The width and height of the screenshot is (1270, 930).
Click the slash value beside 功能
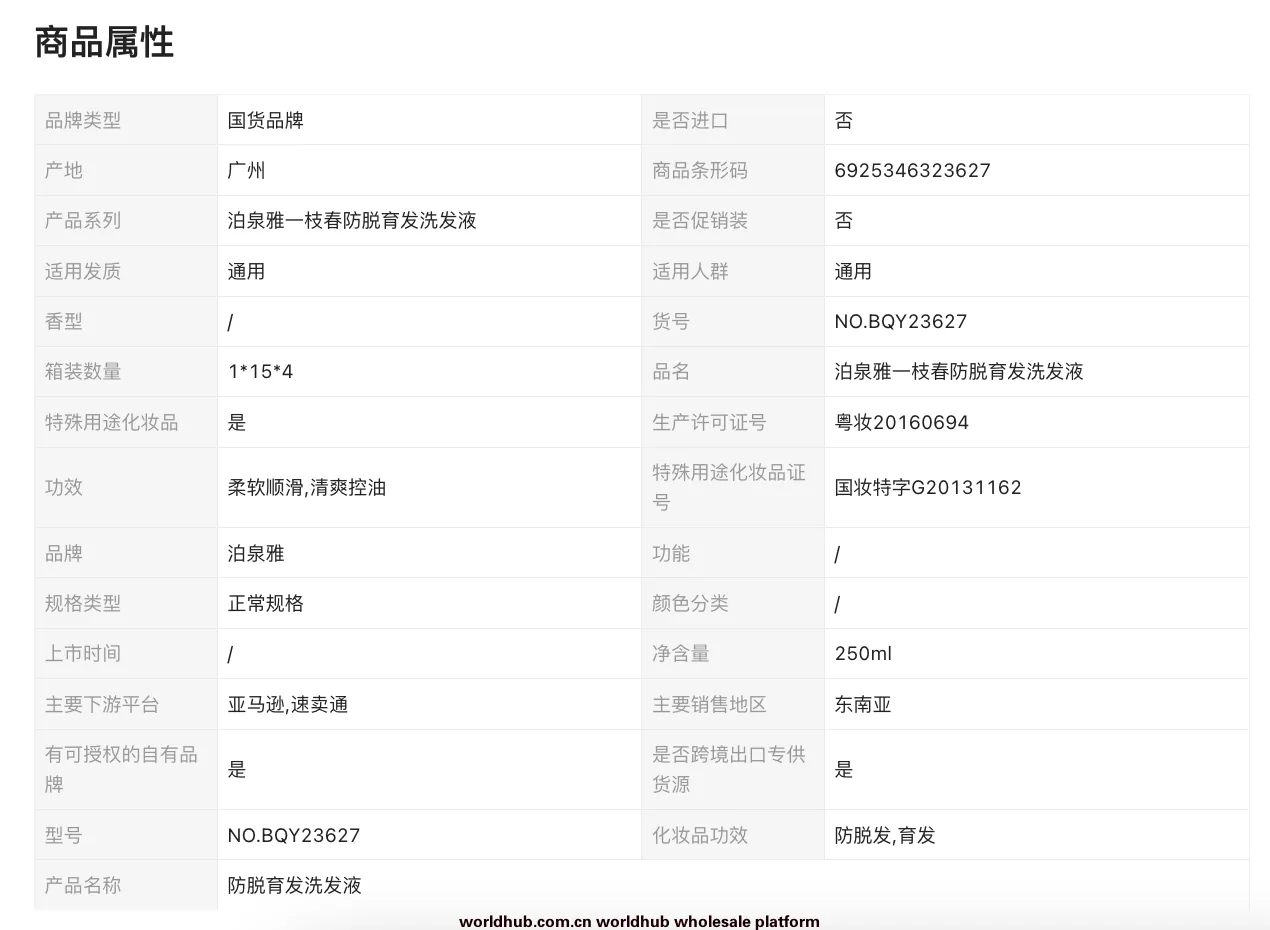(x=838, y=554)
